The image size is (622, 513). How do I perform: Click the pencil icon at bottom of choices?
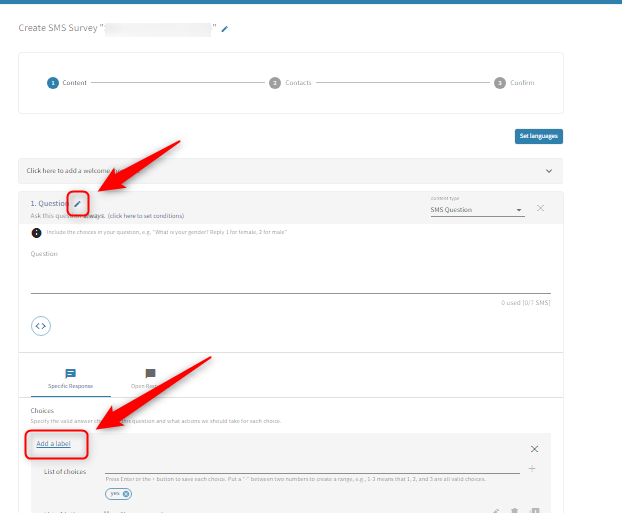coord(496,510)
